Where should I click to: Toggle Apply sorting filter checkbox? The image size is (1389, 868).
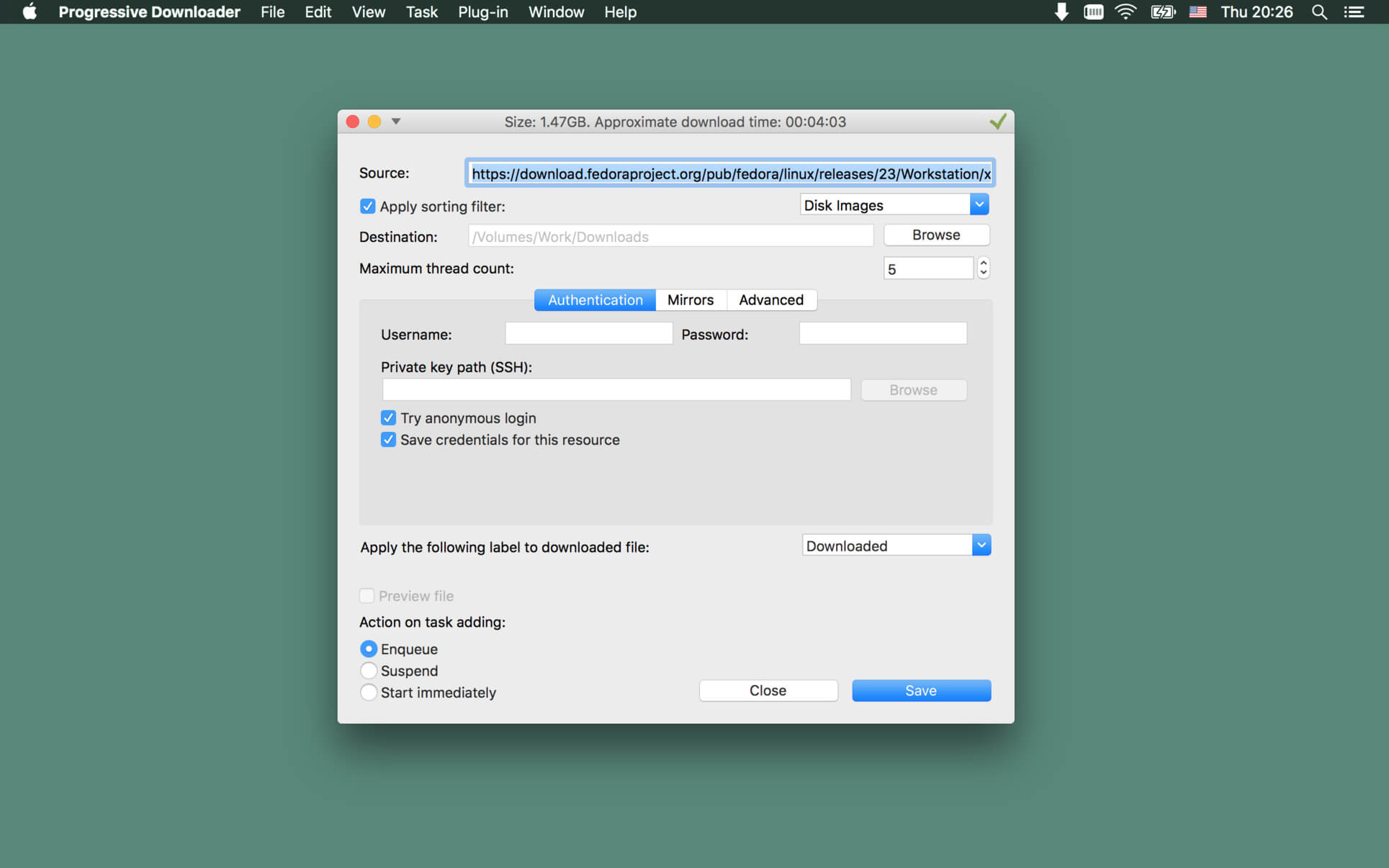(367, 207)
